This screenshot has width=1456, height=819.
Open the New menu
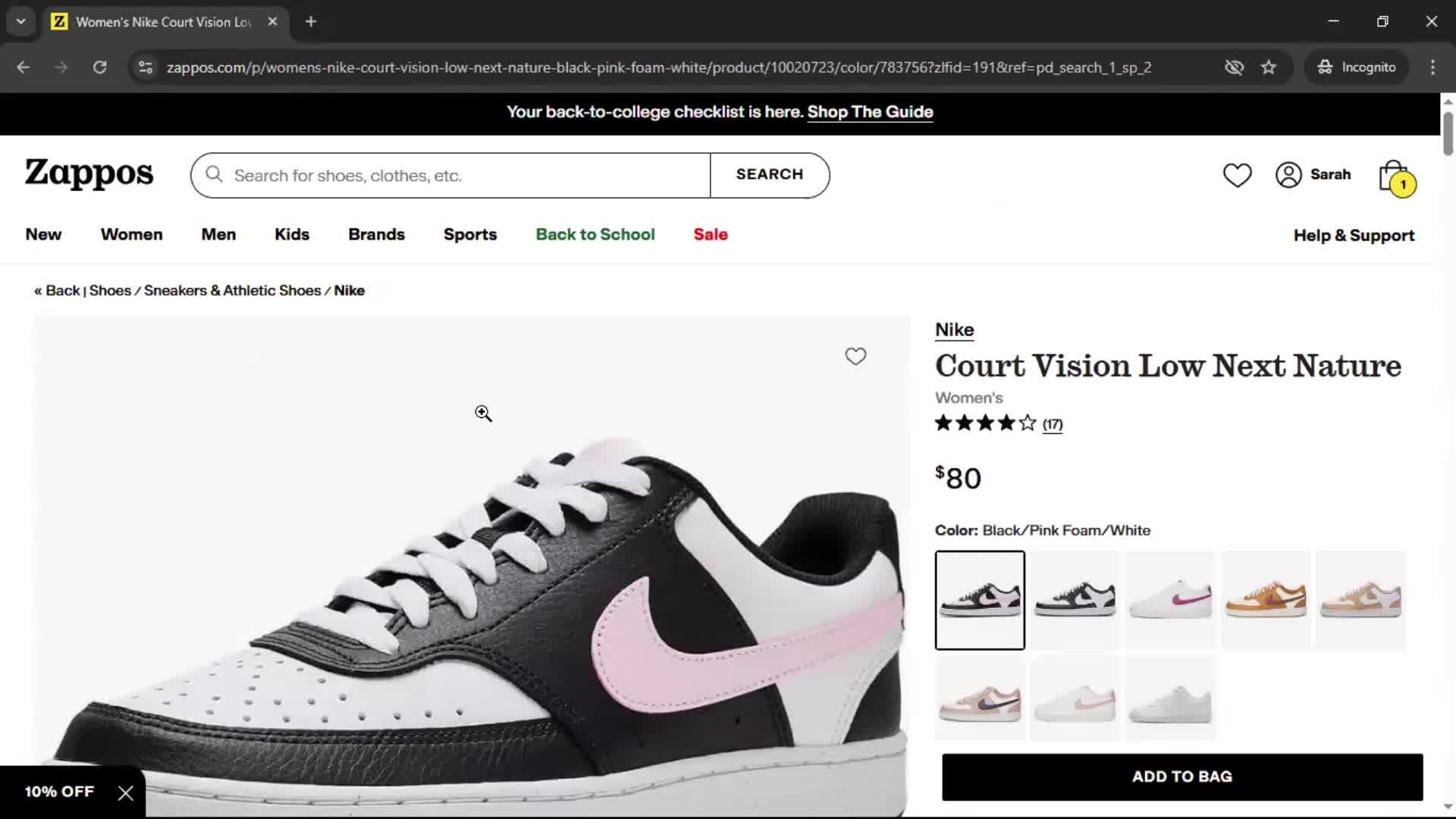point(43,234)
